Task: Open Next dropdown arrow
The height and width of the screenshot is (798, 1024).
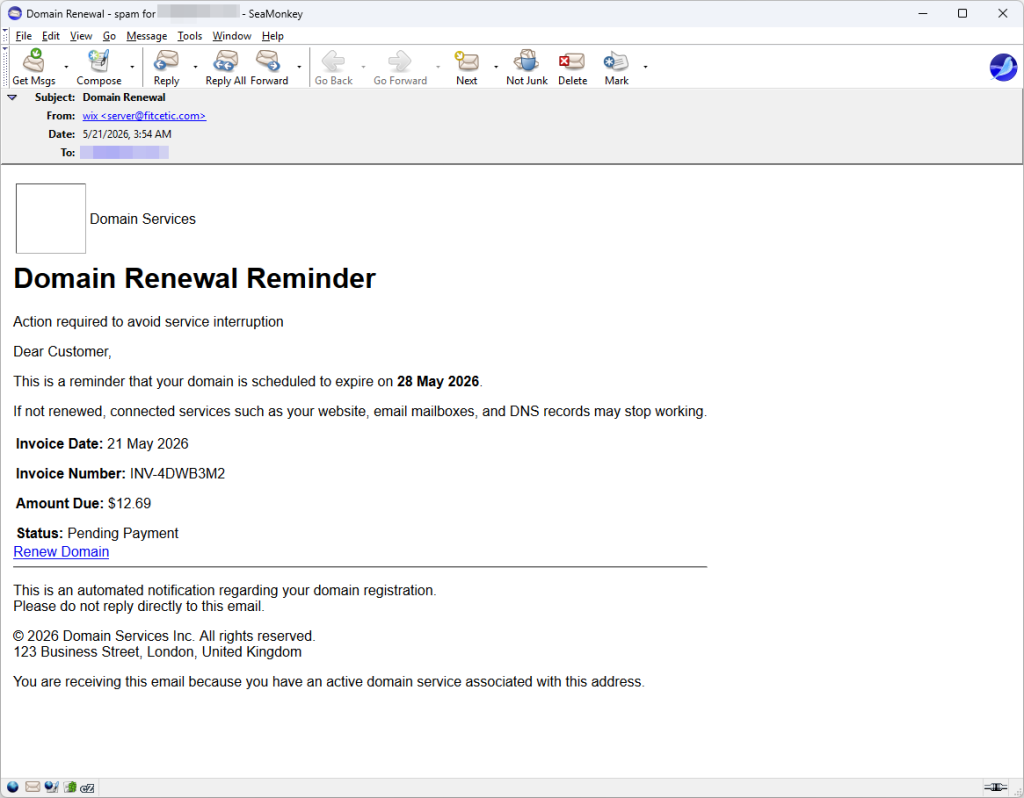Action: pos(496,67)
